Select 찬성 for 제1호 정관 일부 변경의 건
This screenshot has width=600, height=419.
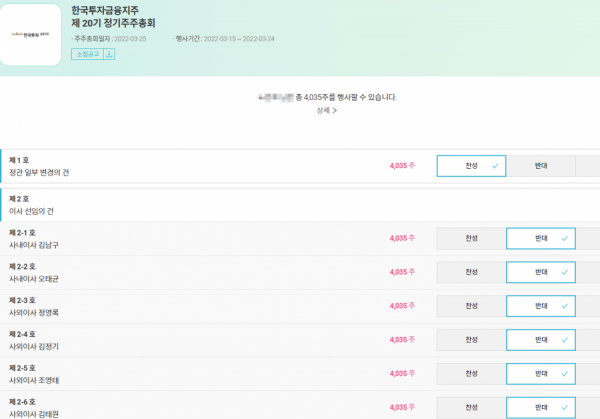click(471, 166)
